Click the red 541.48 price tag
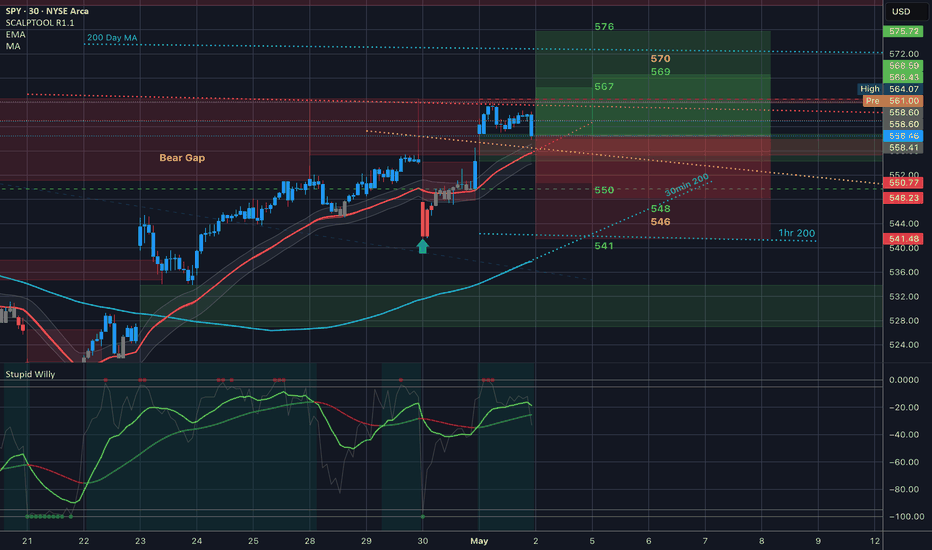The width and height of the screenshot is (932, 550). 903,238
